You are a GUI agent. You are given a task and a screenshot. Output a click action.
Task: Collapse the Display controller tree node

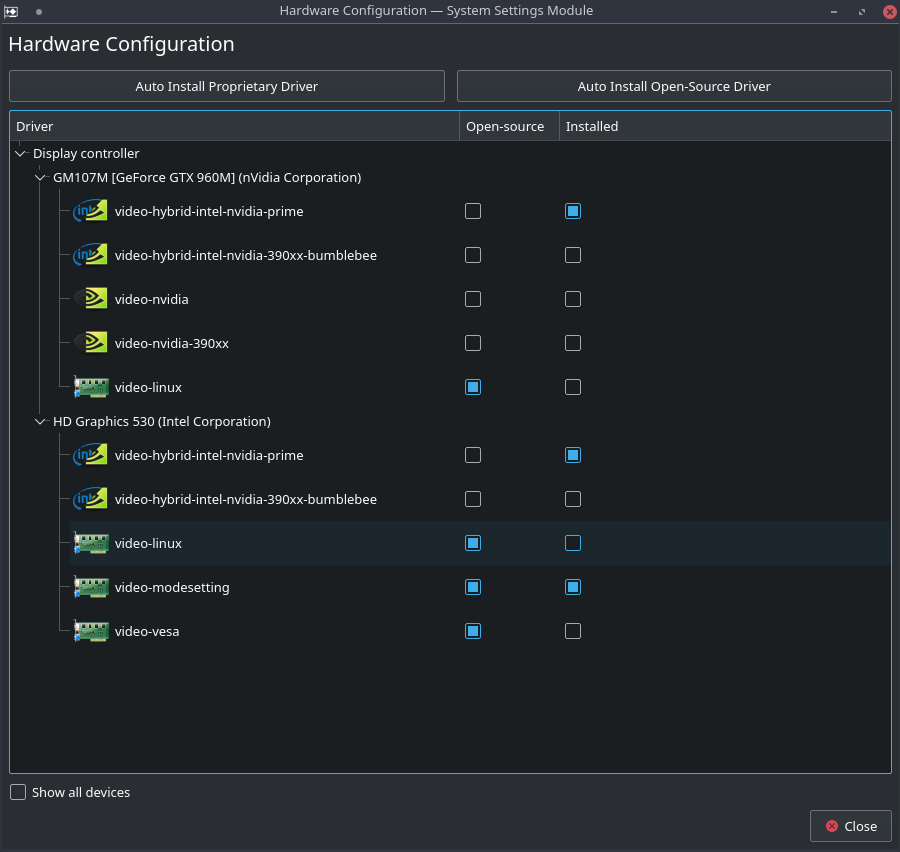click(x=20, y=154)
